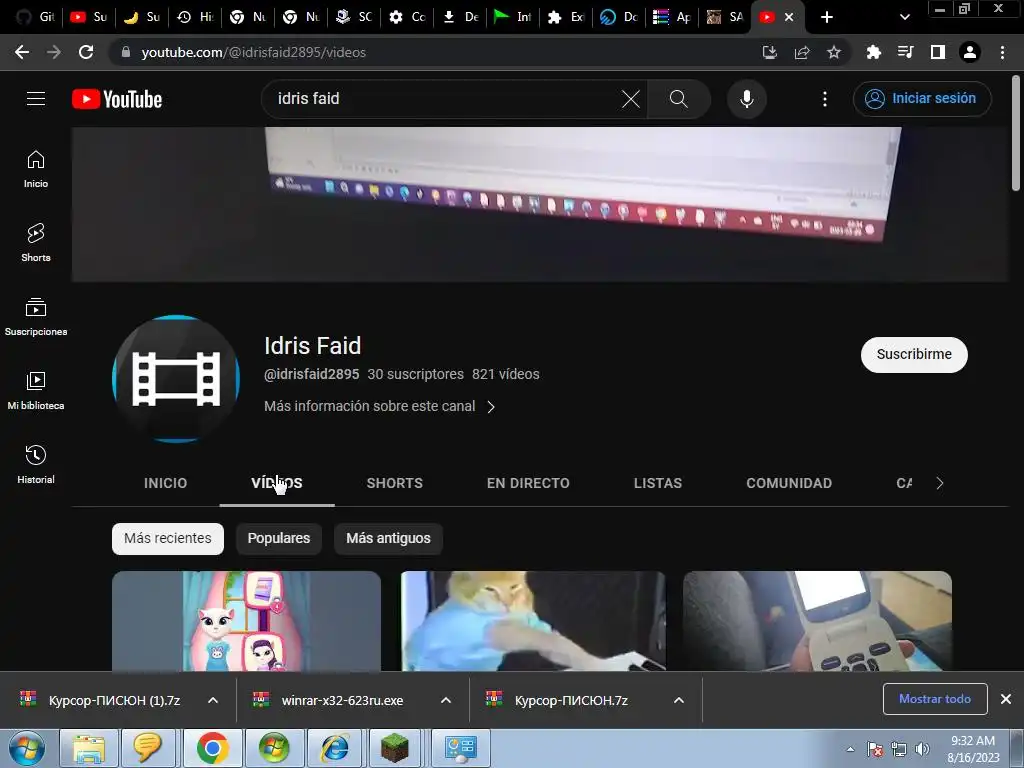The image size is (1024, 768).
Task: Open the cat at keyboard video thumbnail
Action: [x=533, y=621]
